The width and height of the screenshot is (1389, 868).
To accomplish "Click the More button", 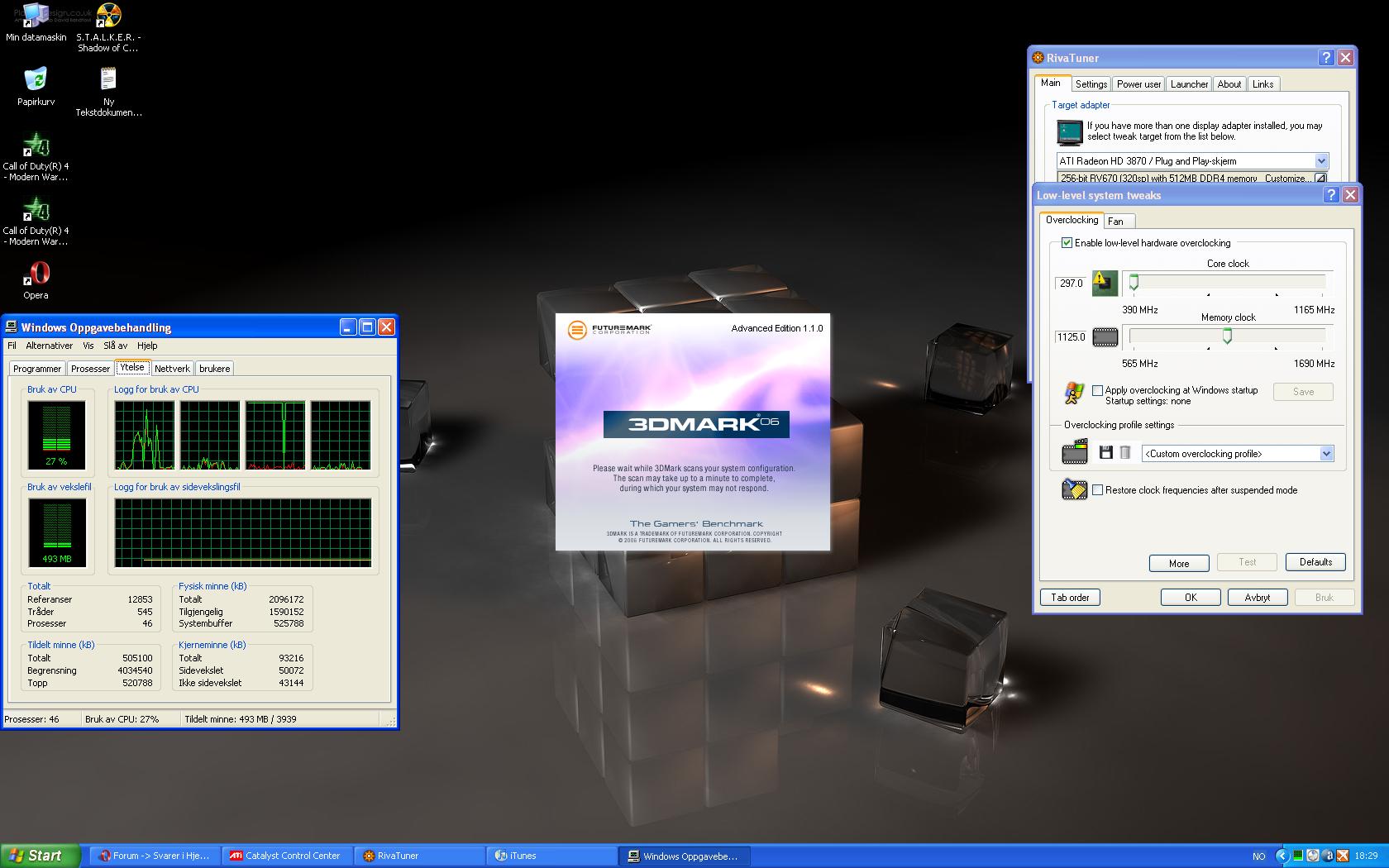I will (1179, 563).
